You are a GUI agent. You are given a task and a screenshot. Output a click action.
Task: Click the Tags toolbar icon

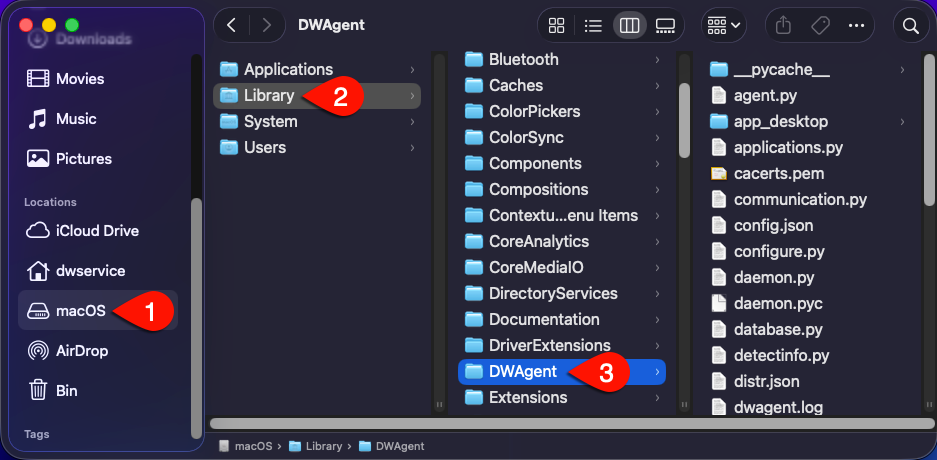820,25
